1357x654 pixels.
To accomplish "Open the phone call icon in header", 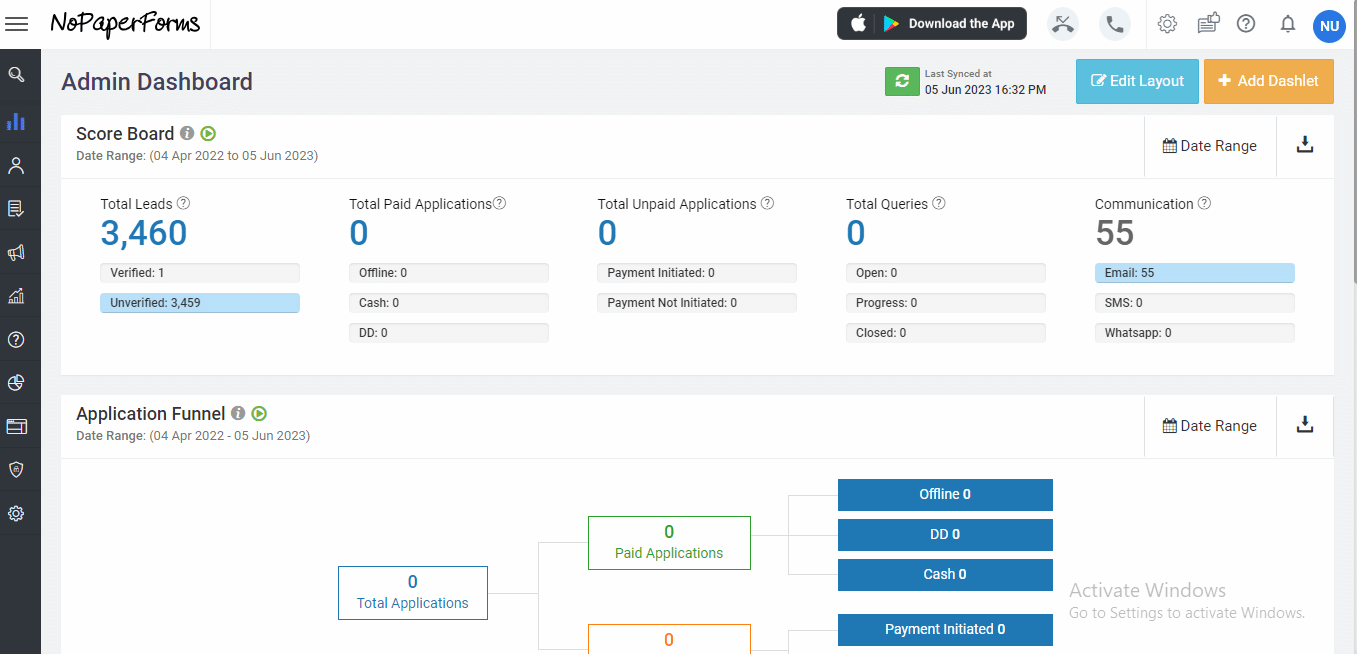I will [1114, 24].
